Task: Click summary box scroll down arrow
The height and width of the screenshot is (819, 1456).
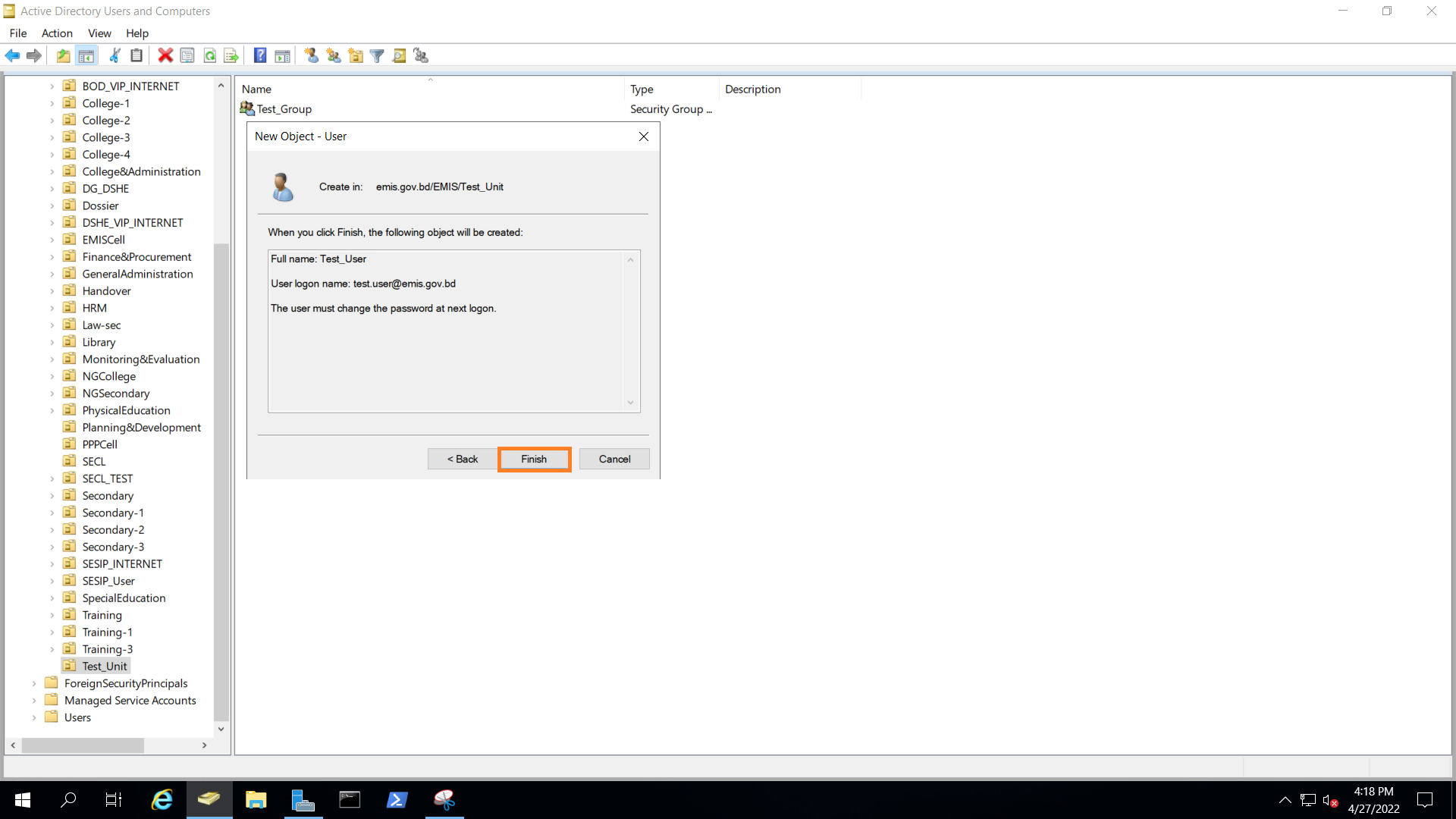Action: pos(631,403)
